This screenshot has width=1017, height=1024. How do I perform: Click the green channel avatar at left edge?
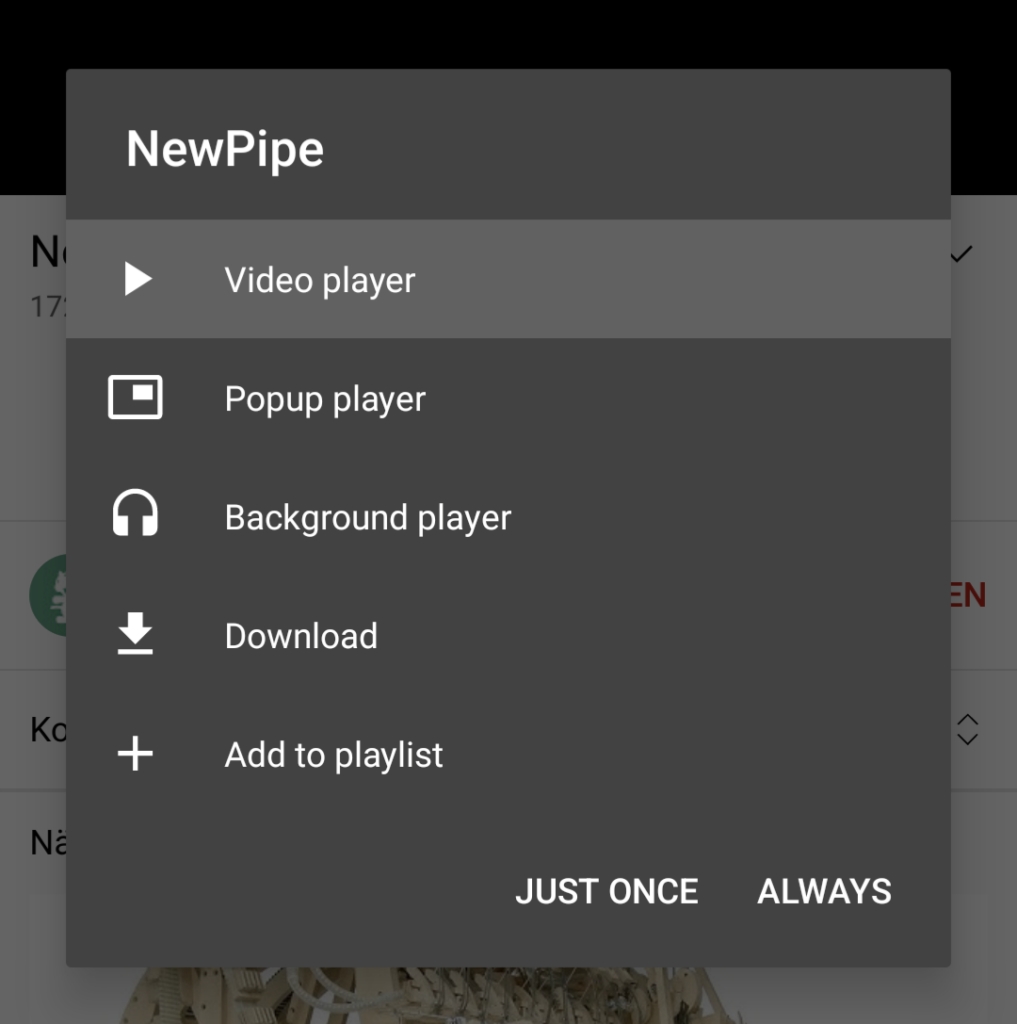[47, 595]
